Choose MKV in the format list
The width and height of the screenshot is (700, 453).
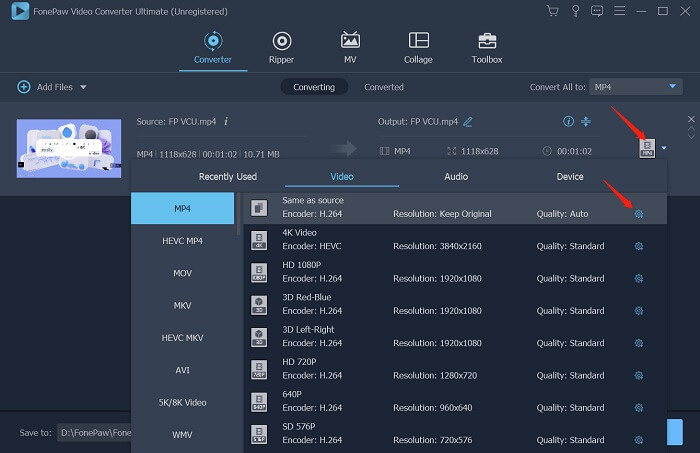[183, 305]
